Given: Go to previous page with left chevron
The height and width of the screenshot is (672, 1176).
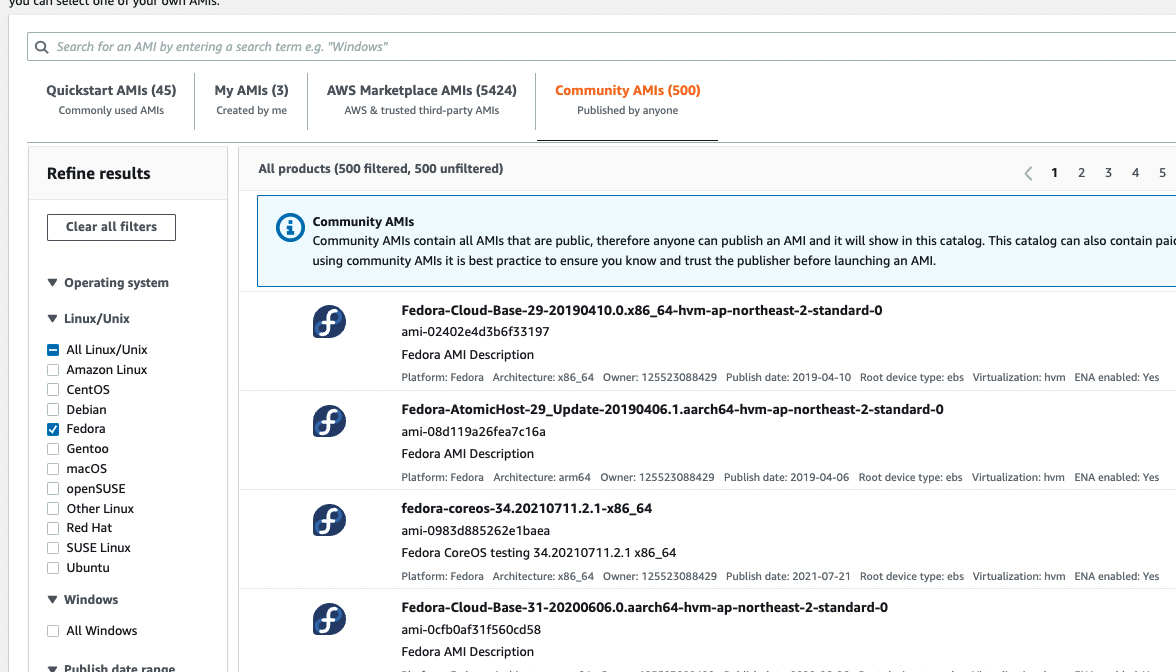Looking at the screenshot, I should pos(1028,173).
